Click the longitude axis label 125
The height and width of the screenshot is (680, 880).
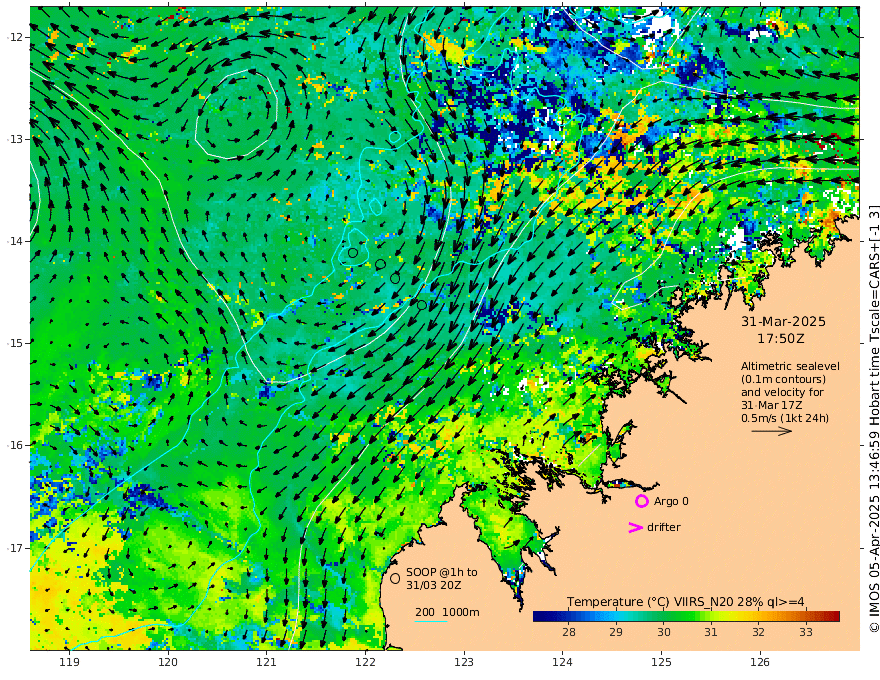pos(661,662)
